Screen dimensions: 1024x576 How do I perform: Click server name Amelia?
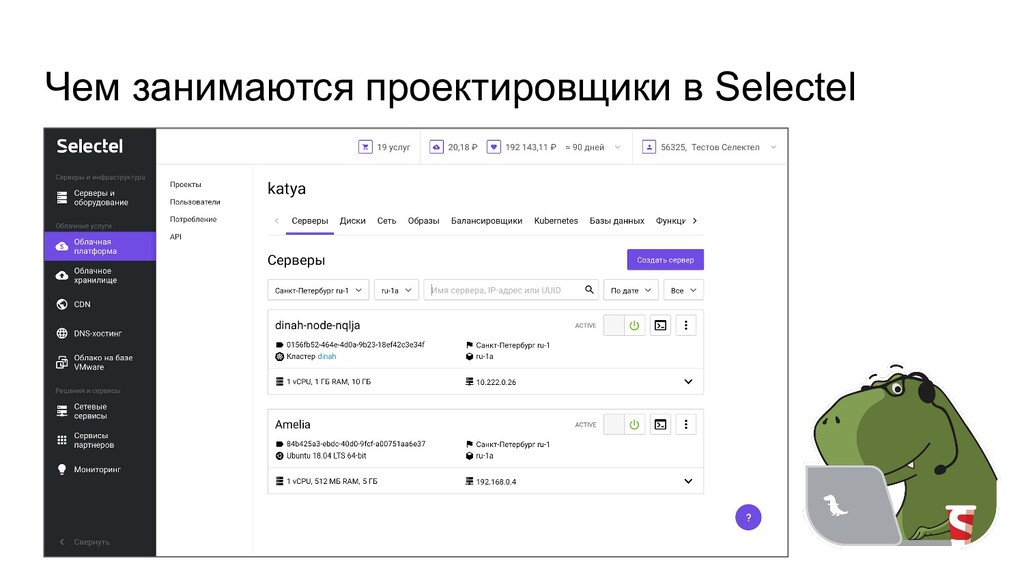[x=293, y=424]
